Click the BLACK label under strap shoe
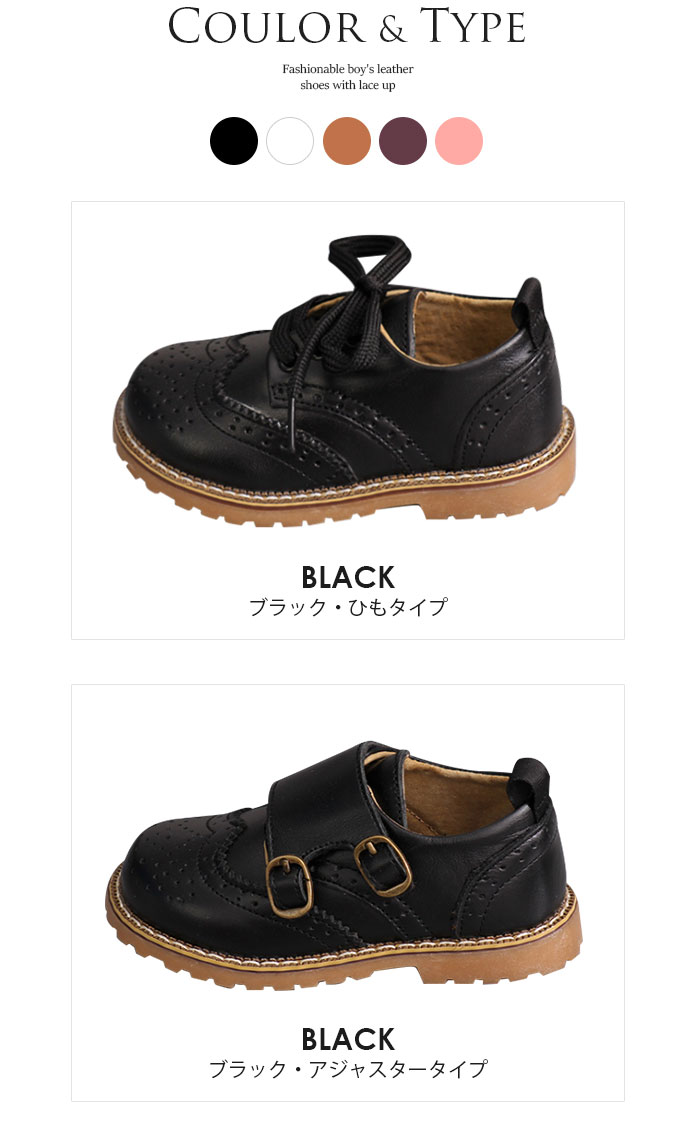The height and width of the screenshot is (1126, 700). pyautogui.click(x=348, y=1039)
